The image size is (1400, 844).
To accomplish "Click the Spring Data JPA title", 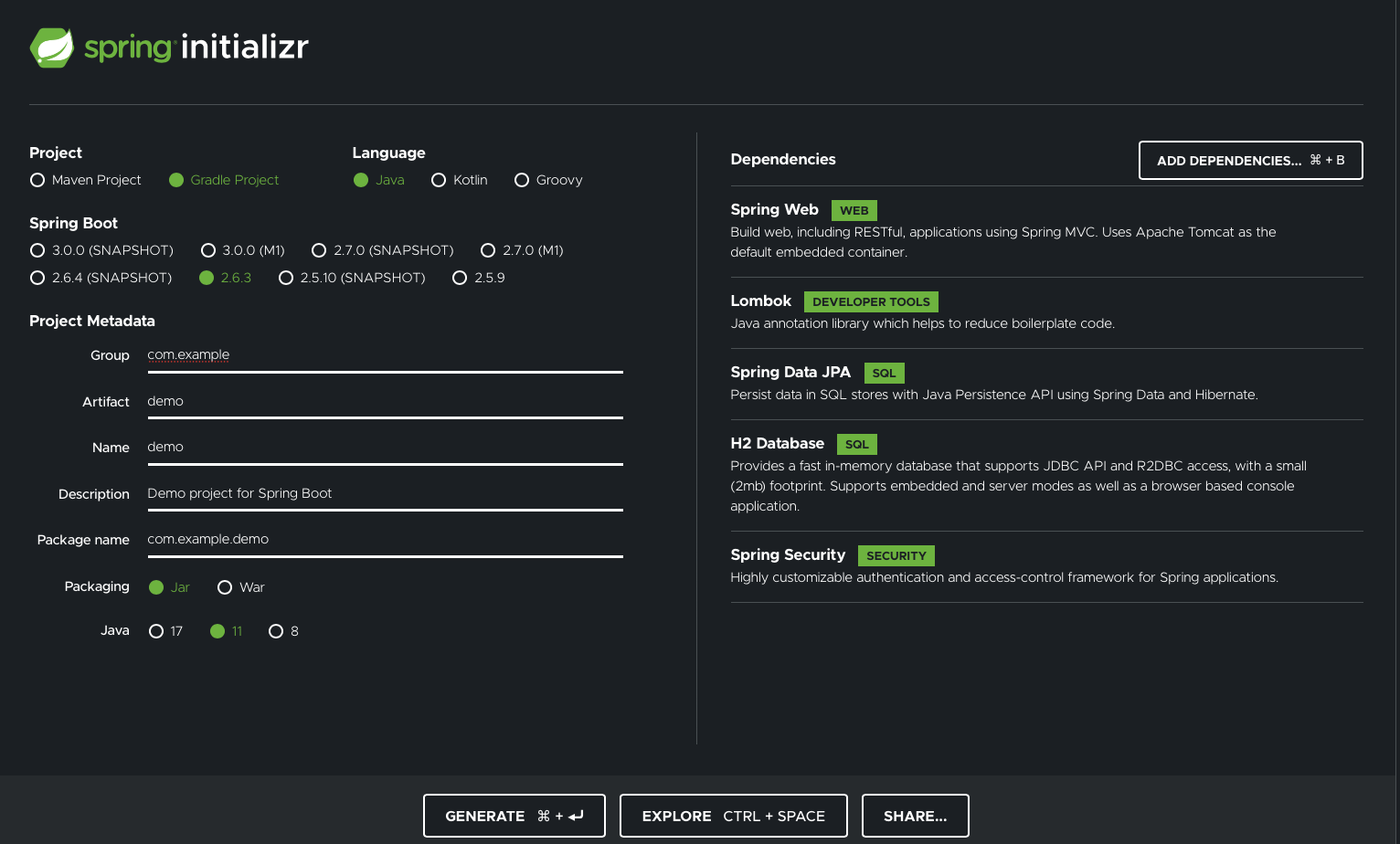I will (x=790, y=373).
